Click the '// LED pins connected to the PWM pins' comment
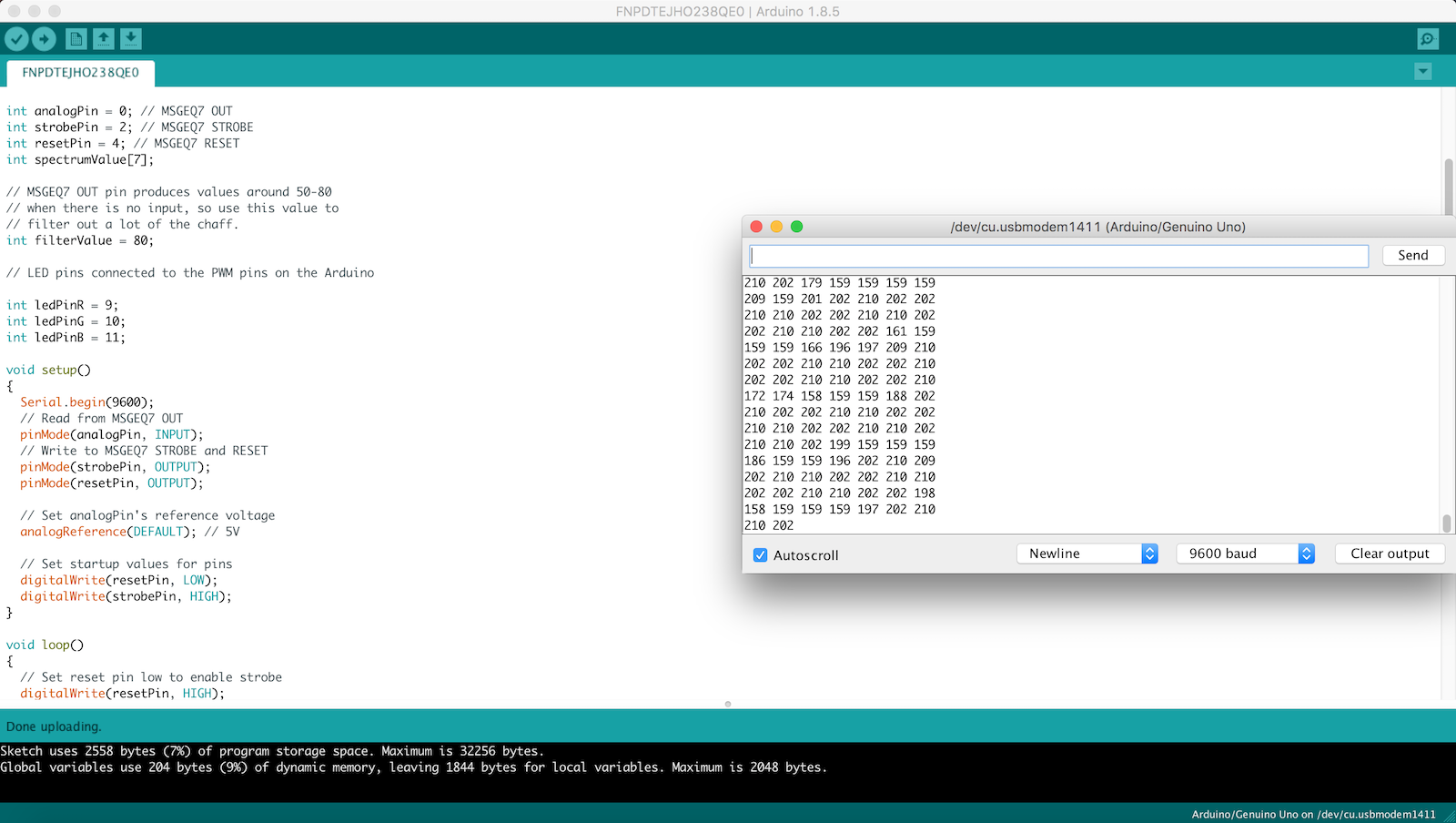The image size is (1456, 823). pos(190,273)
